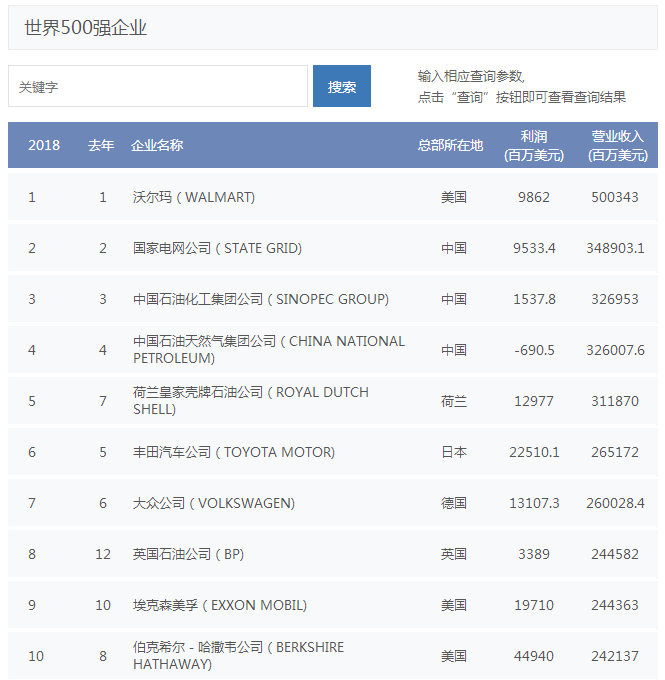Click 2018 rank 10 in Berkshire Hathaway row
This screenshot has height=680, width=665.
pyautogui.click(x=36, y=656)
